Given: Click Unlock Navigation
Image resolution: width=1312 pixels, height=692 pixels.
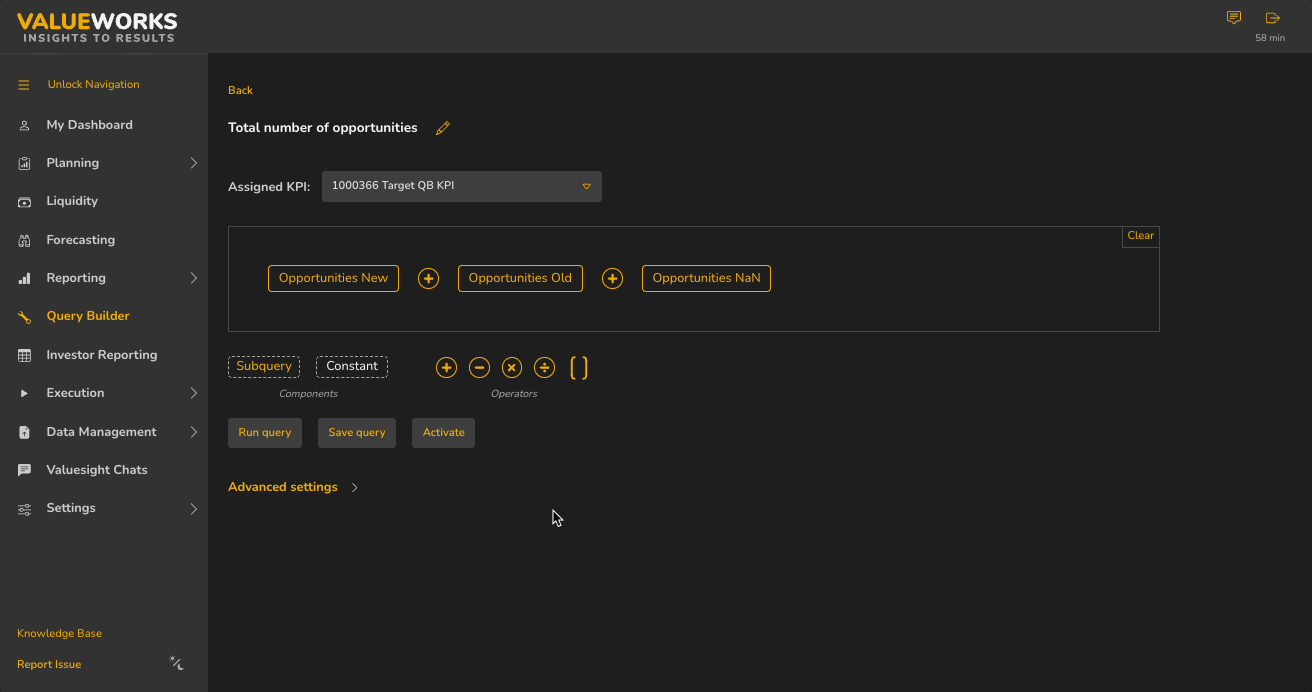Looking at the screenshot, I should pyautogui.click(x=94, y=85).
